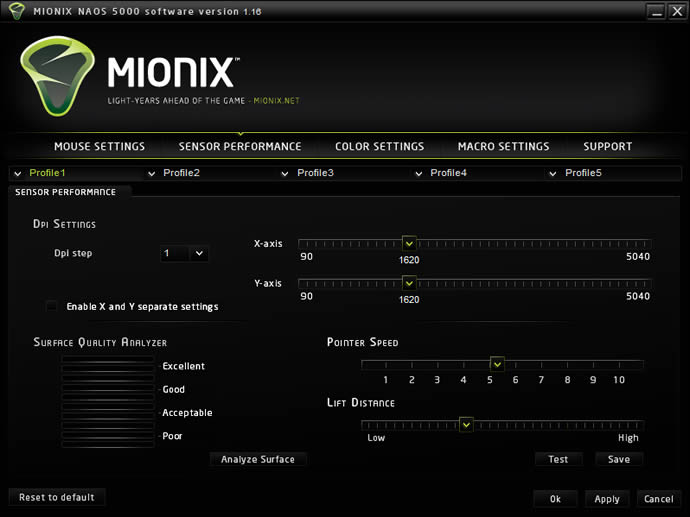Click the Cancel button
The height and width of the screenshot is (517, 690).
click(x=659, y=499)
